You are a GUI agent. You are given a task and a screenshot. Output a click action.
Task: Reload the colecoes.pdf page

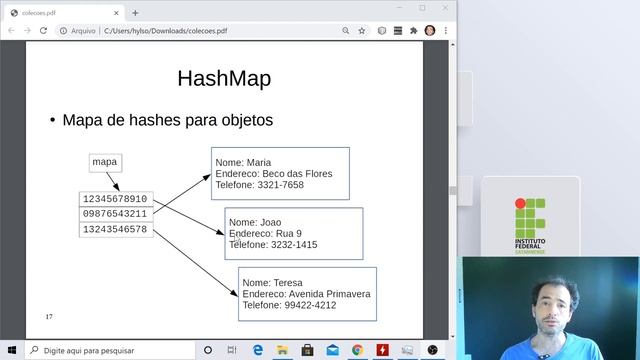point(43,31)
